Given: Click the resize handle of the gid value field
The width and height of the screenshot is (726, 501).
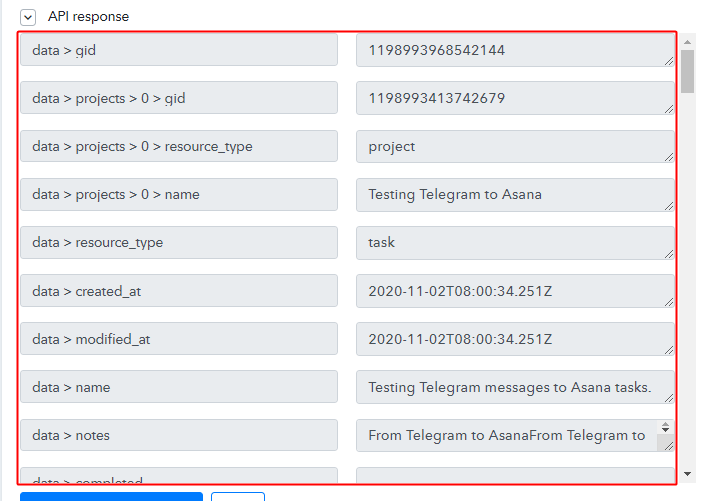Looking at the screenshot, I should click(x=669, y=61).
